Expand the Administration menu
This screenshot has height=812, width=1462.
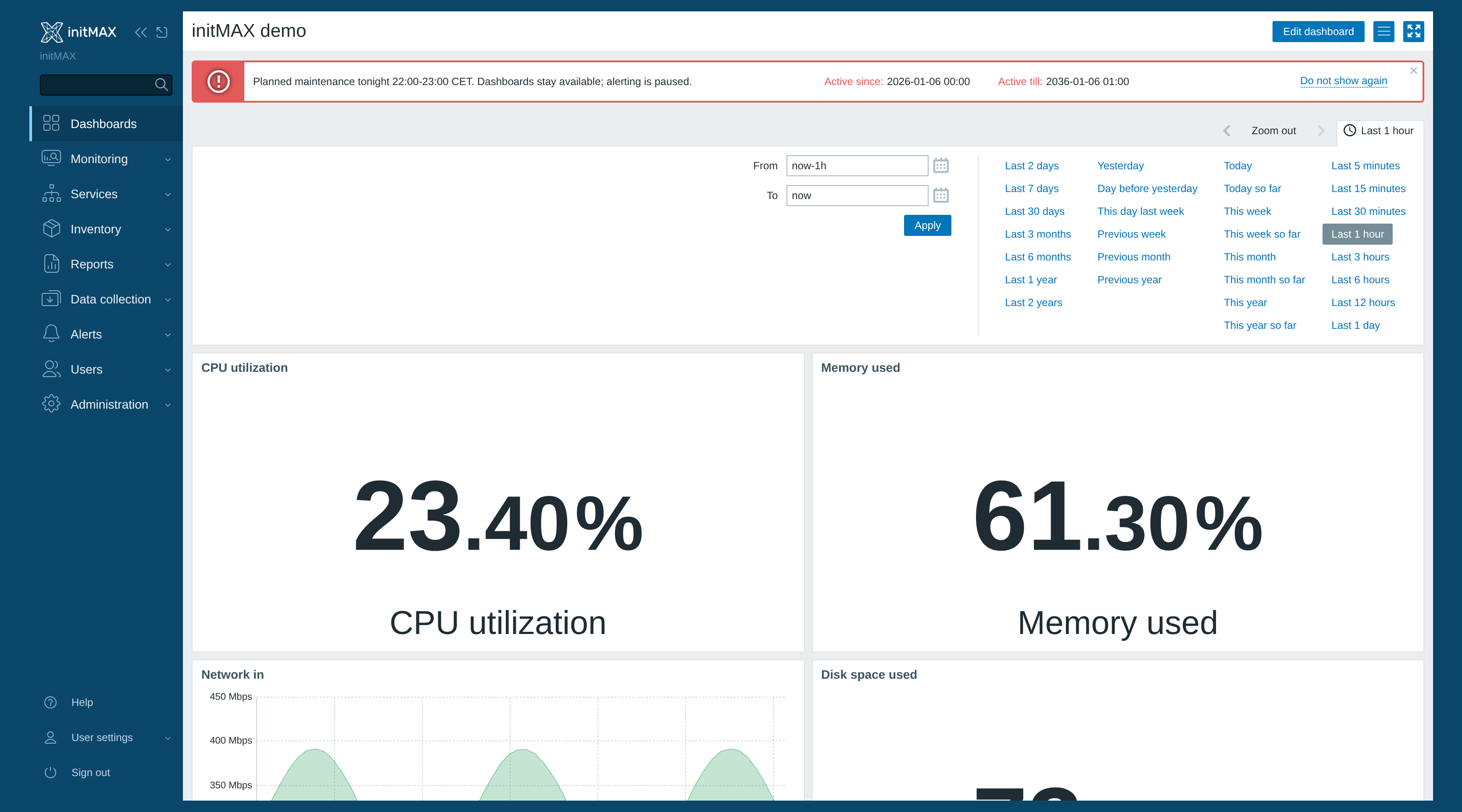click(106, 405)
